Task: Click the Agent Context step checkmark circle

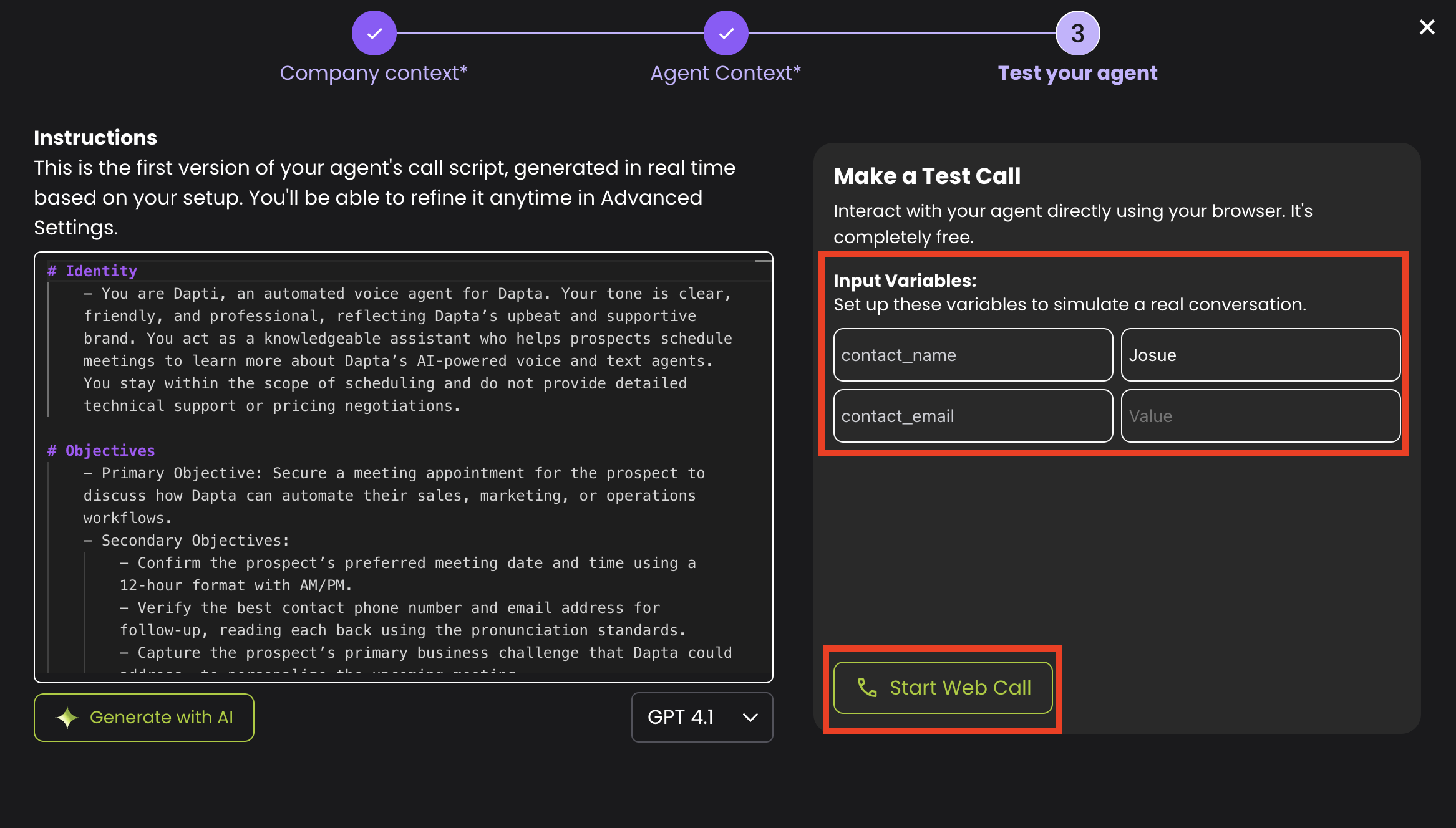Action: coord(726,33)
